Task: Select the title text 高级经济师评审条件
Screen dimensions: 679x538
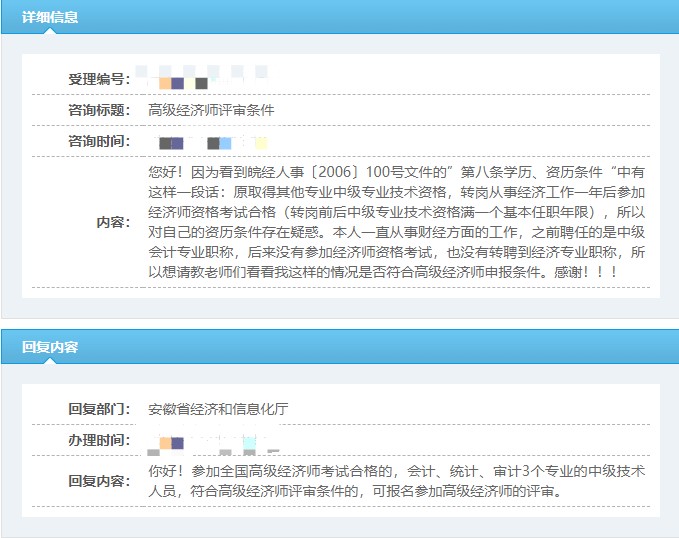Action: pyautogui.click(x=211, y=110)
